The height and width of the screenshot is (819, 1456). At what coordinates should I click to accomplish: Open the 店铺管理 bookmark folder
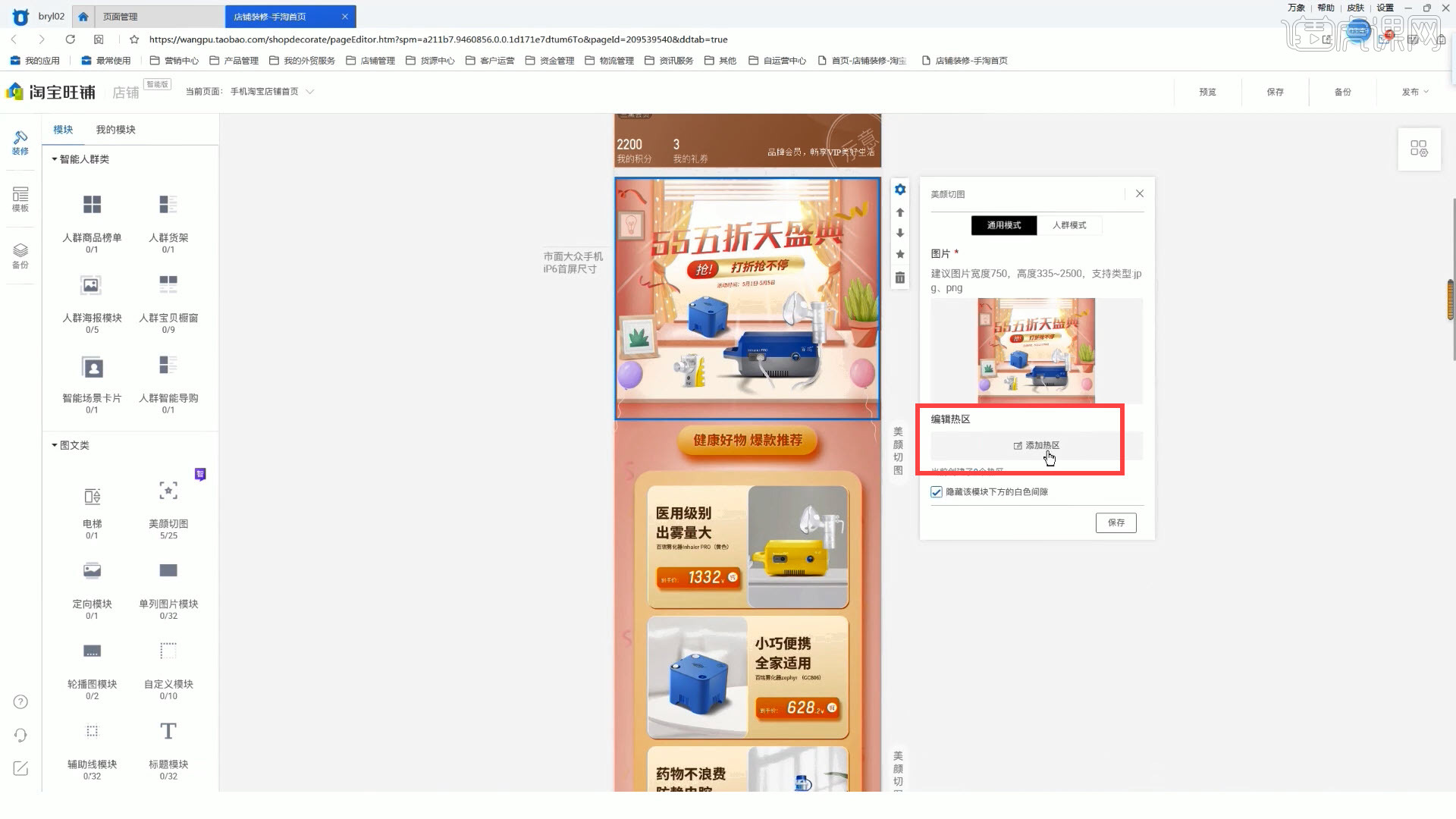tap(371, 61)
